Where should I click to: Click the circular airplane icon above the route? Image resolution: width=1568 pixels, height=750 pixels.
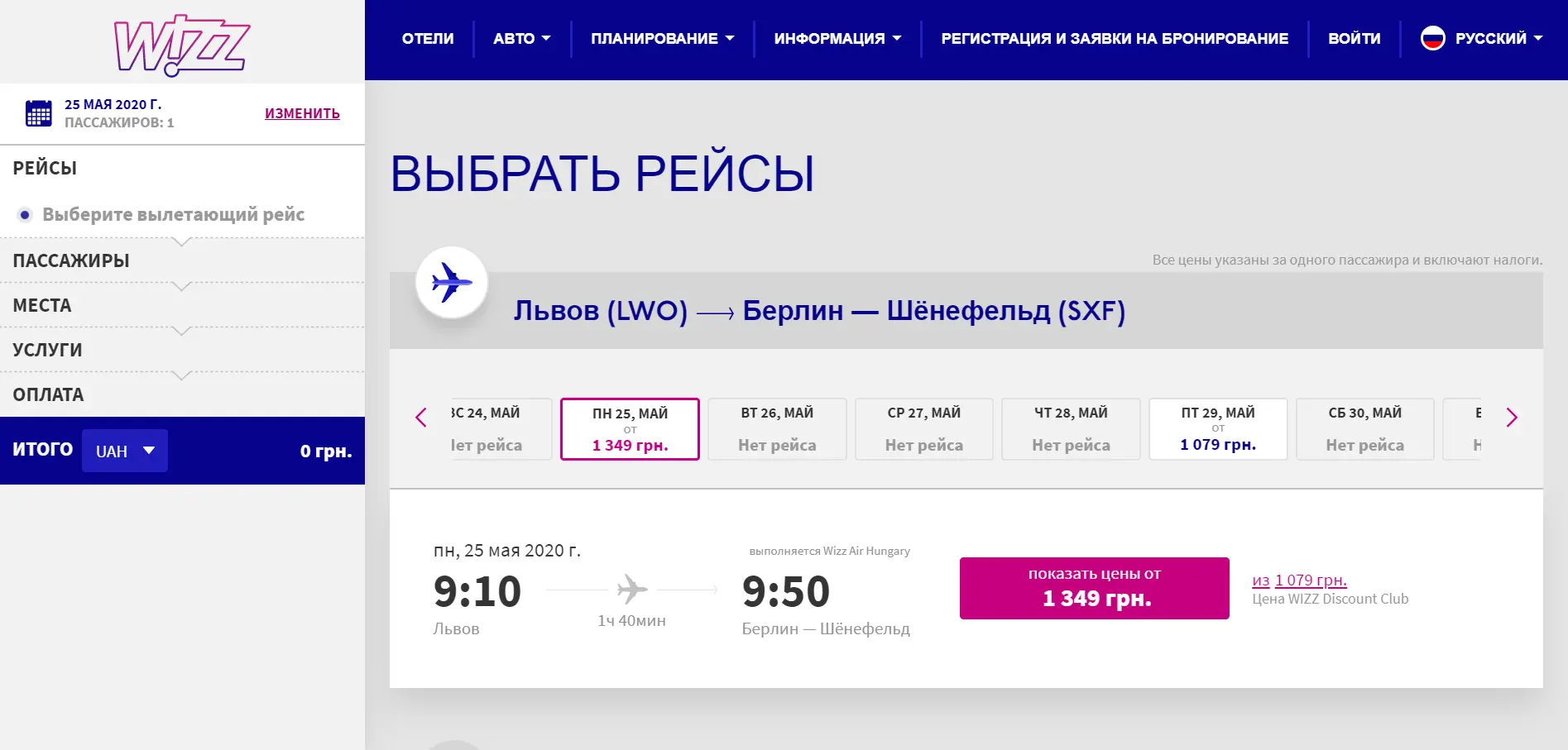(x=450, y=282)
